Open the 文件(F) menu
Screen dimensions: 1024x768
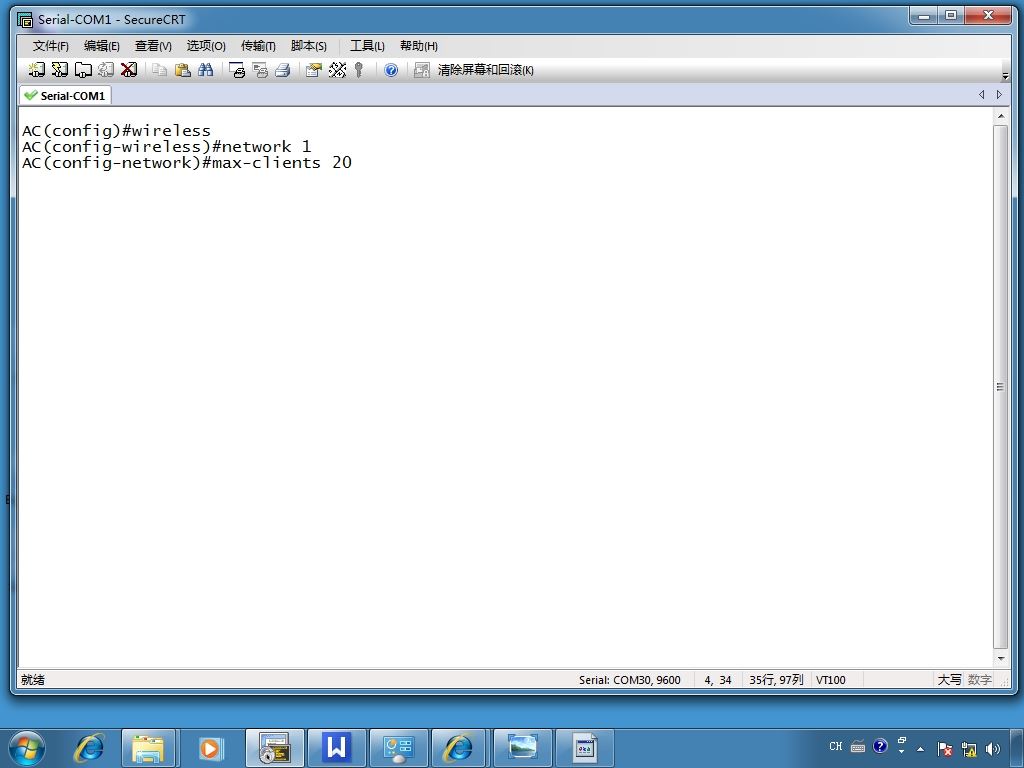coord(50,46)
